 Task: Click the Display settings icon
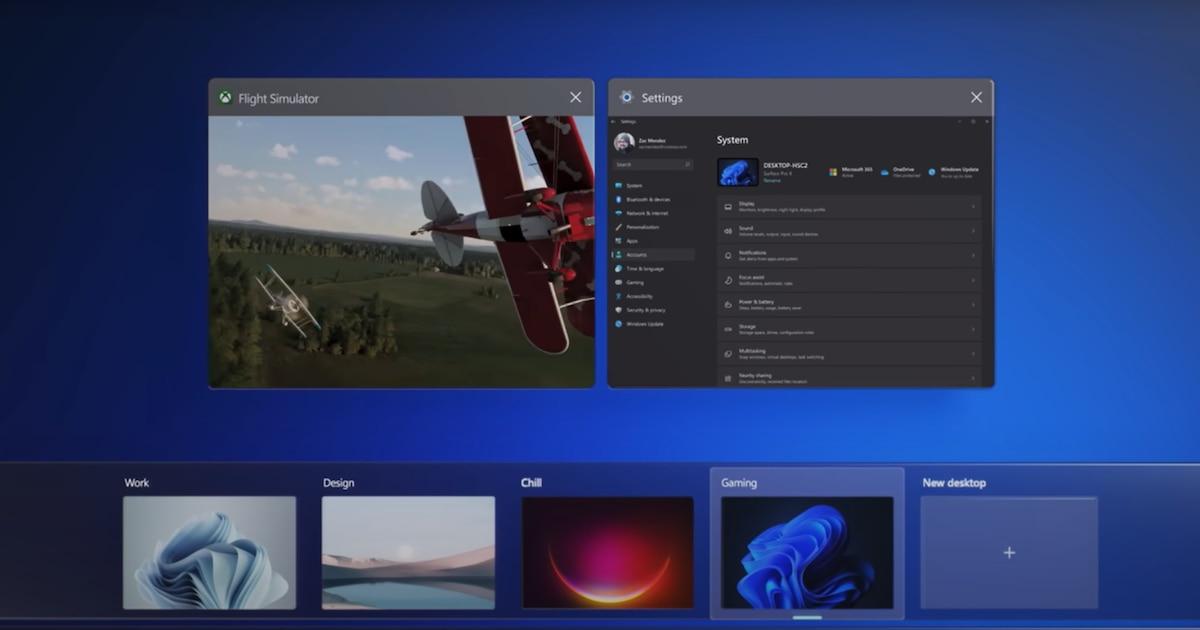pyautogui.click(x=726, y=205)
